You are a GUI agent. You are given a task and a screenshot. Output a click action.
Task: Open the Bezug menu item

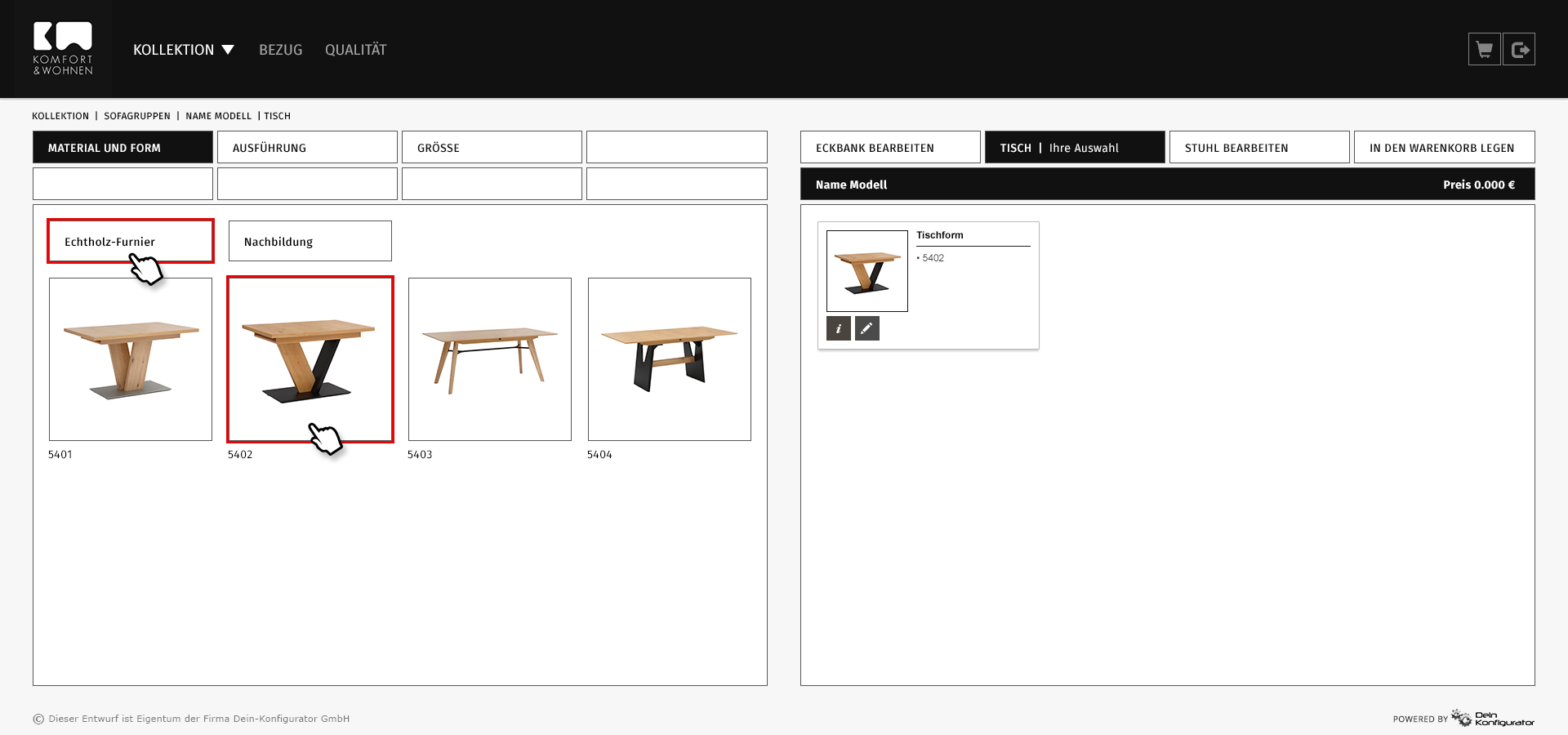pos(280,50)
